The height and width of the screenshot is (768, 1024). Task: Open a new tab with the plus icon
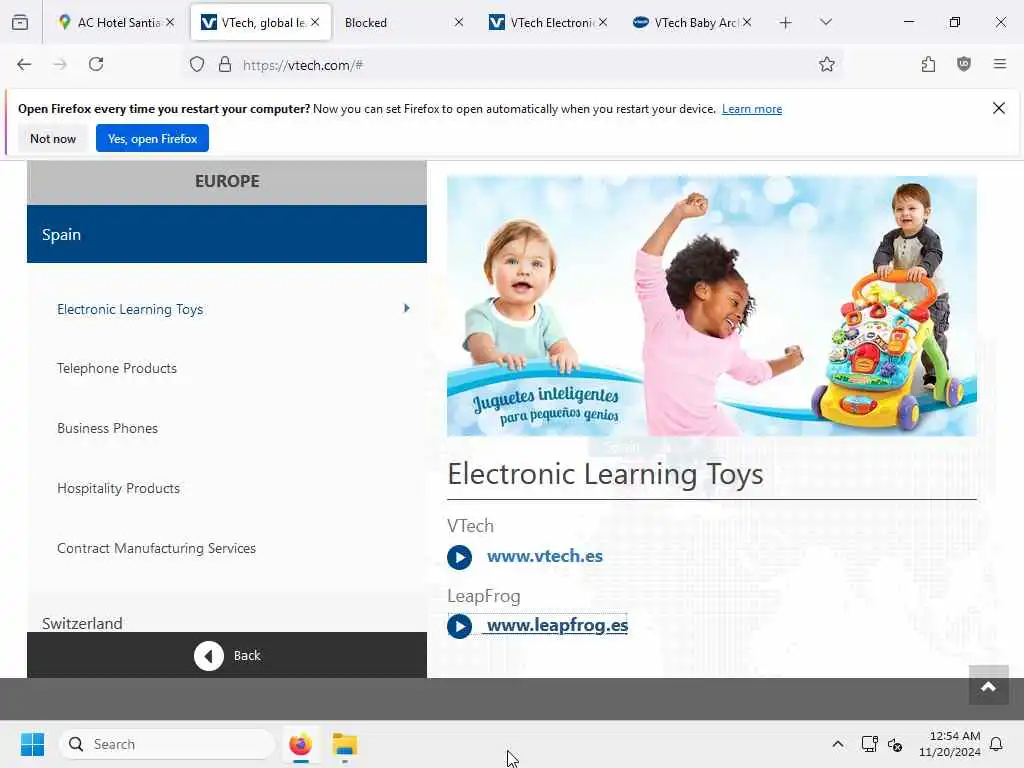786,23
